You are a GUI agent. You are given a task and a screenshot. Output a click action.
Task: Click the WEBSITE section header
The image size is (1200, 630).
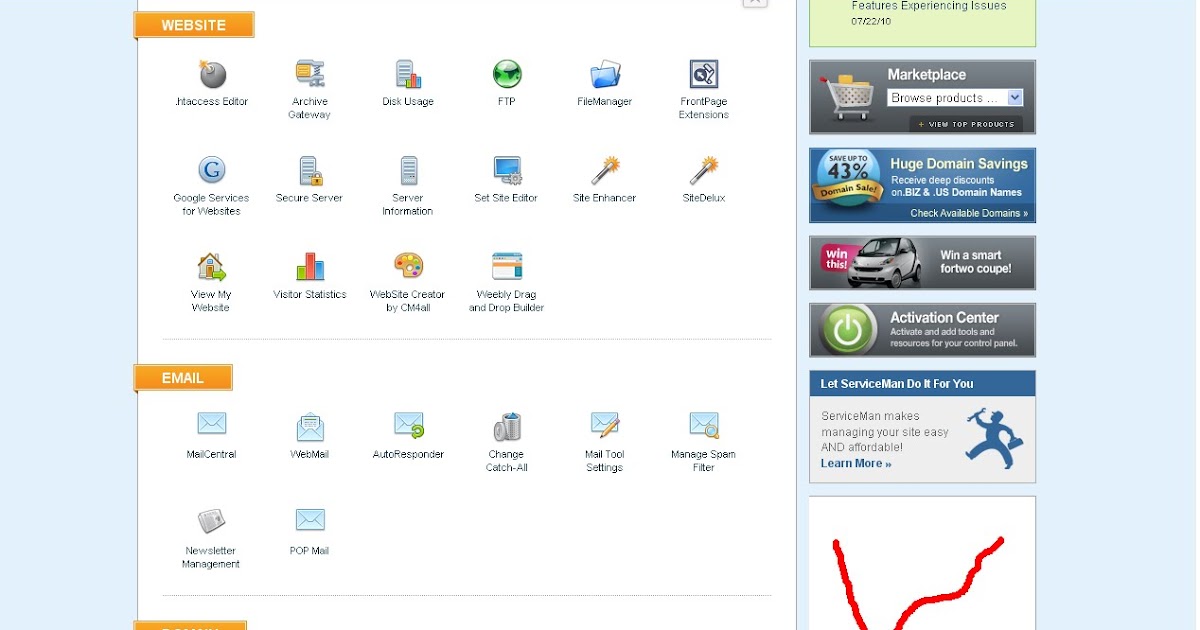pos(194,25)
